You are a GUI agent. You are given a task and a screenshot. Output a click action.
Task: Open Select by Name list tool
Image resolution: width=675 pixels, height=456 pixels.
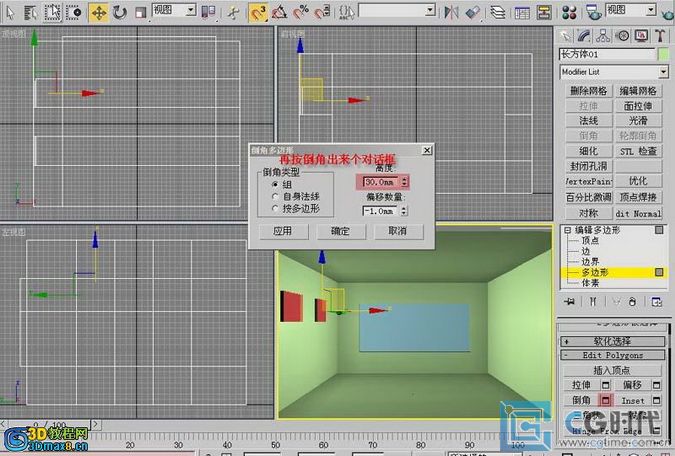[30, 13]
